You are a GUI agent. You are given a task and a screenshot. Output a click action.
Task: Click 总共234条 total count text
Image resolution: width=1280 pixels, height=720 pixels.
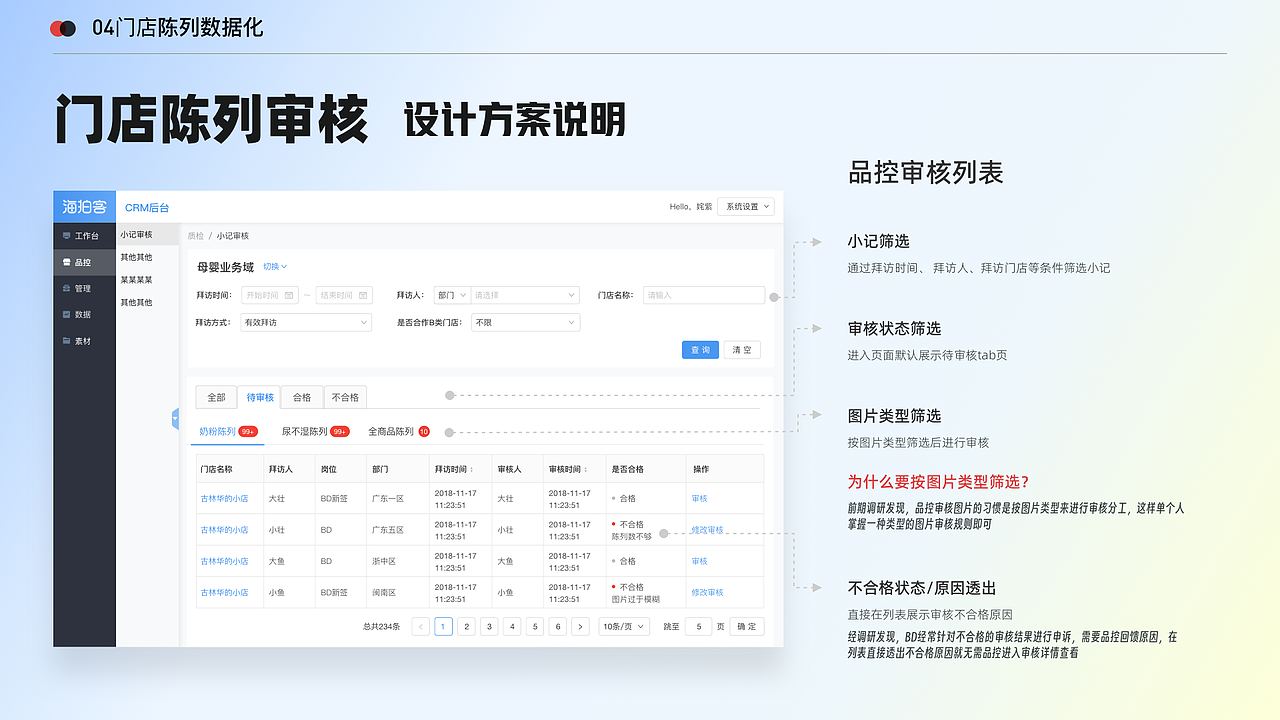[x=381, y=627]
